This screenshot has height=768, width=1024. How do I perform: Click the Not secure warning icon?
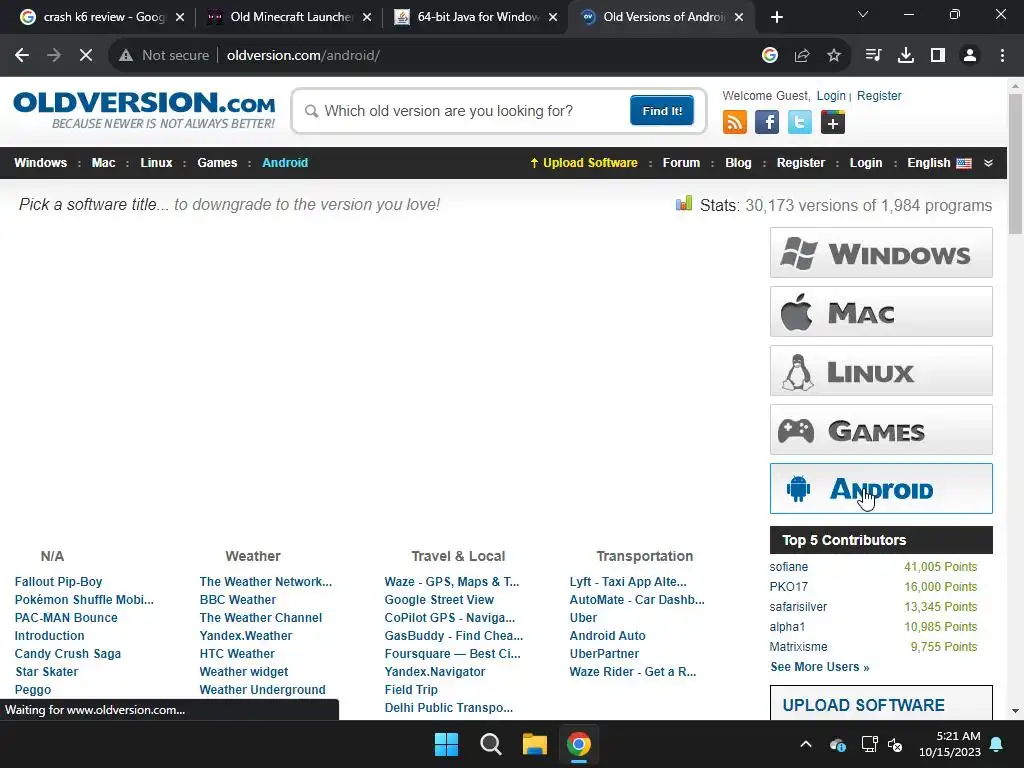126,56
